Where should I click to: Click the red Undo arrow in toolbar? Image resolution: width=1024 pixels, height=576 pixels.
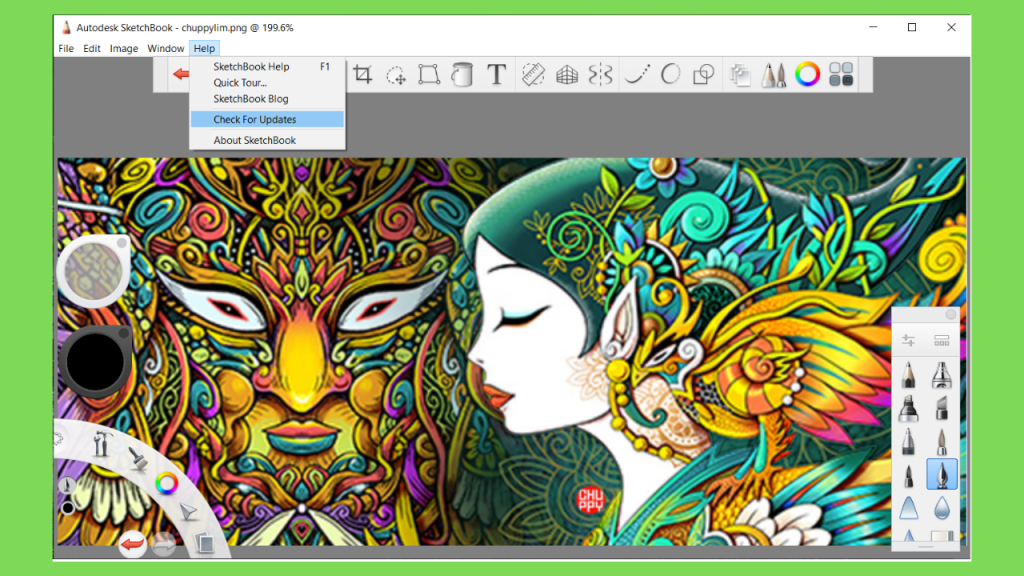click(x=181, y=74)
